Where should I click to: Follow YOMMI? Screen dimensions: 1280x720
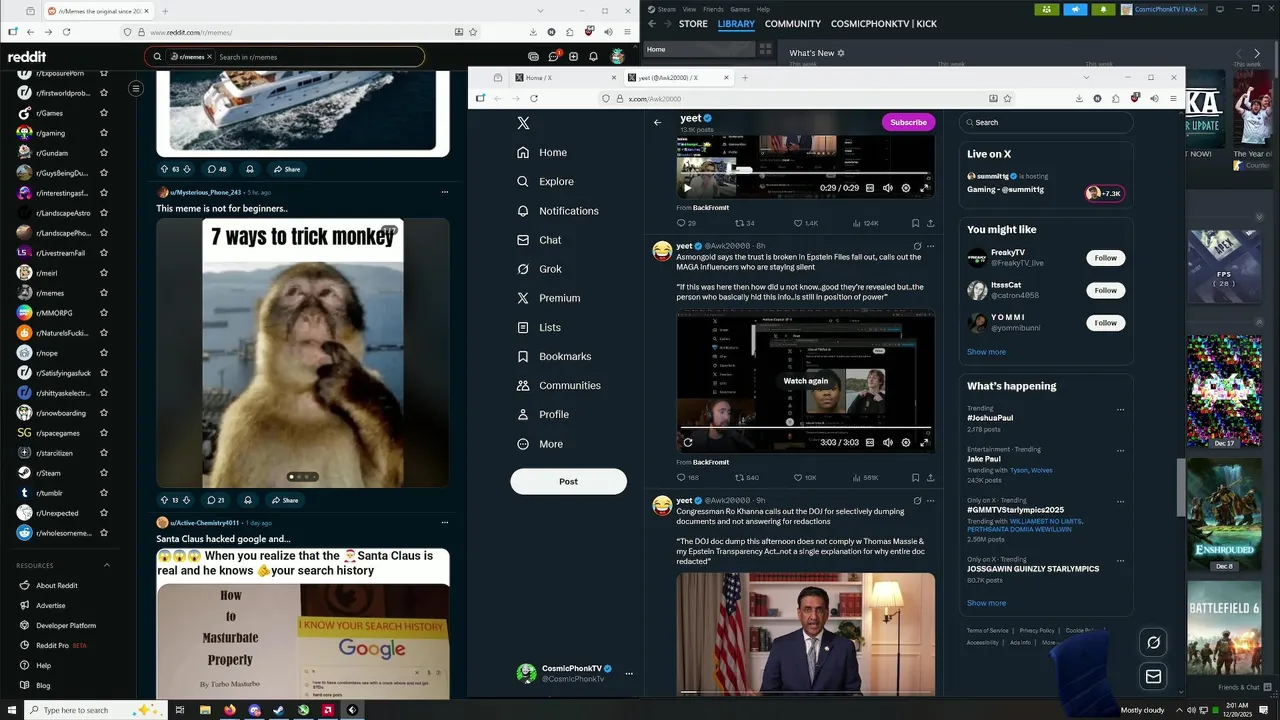click(1105, 323)
